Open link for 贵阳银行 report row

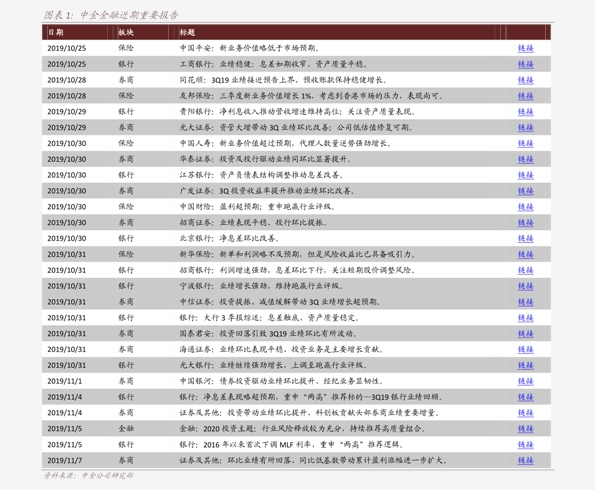pos(526,112)
